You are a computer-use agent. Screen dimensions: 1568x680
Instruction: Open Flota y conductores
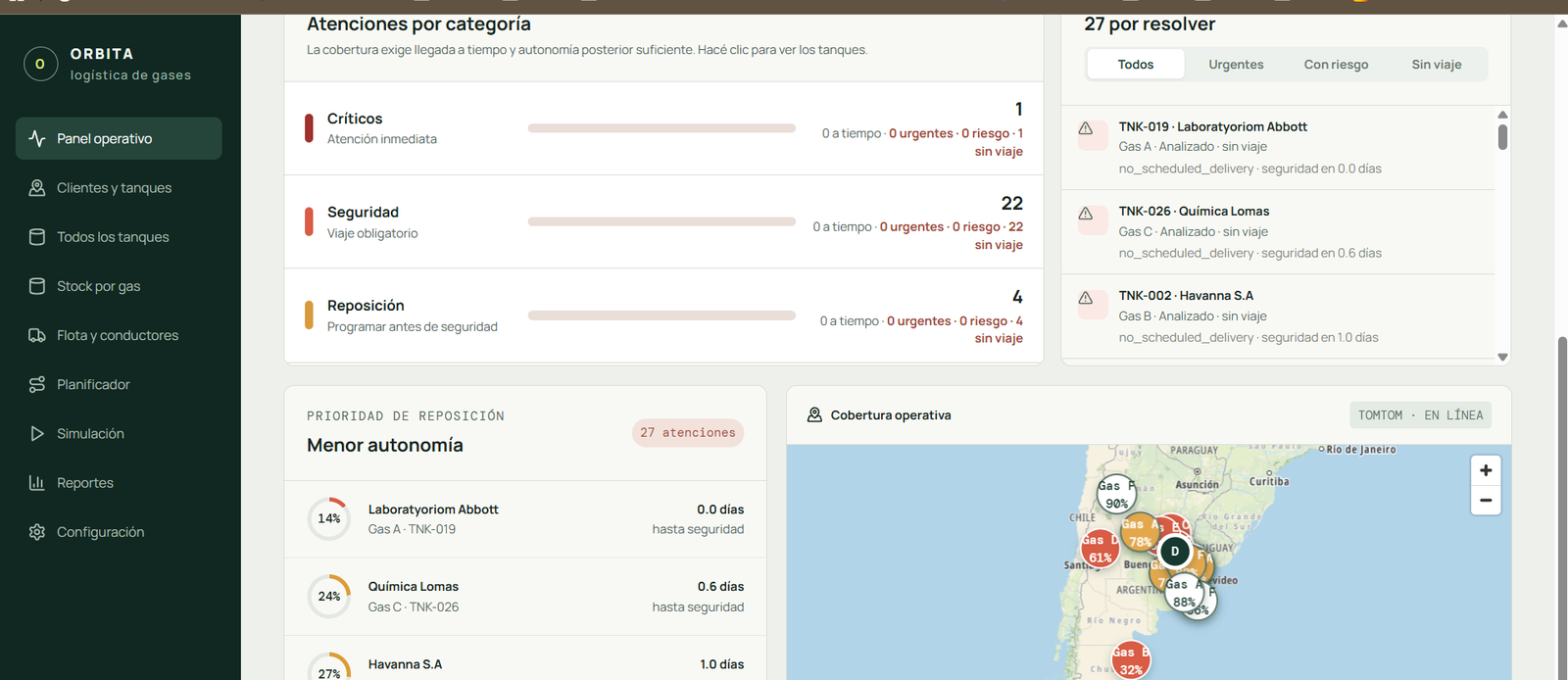[119, 334]
